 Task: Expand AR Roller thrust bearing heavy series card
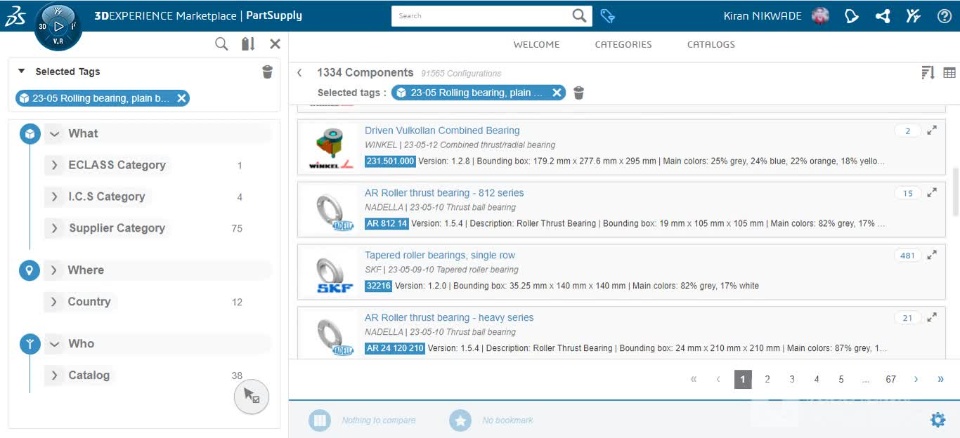point(932,318)
